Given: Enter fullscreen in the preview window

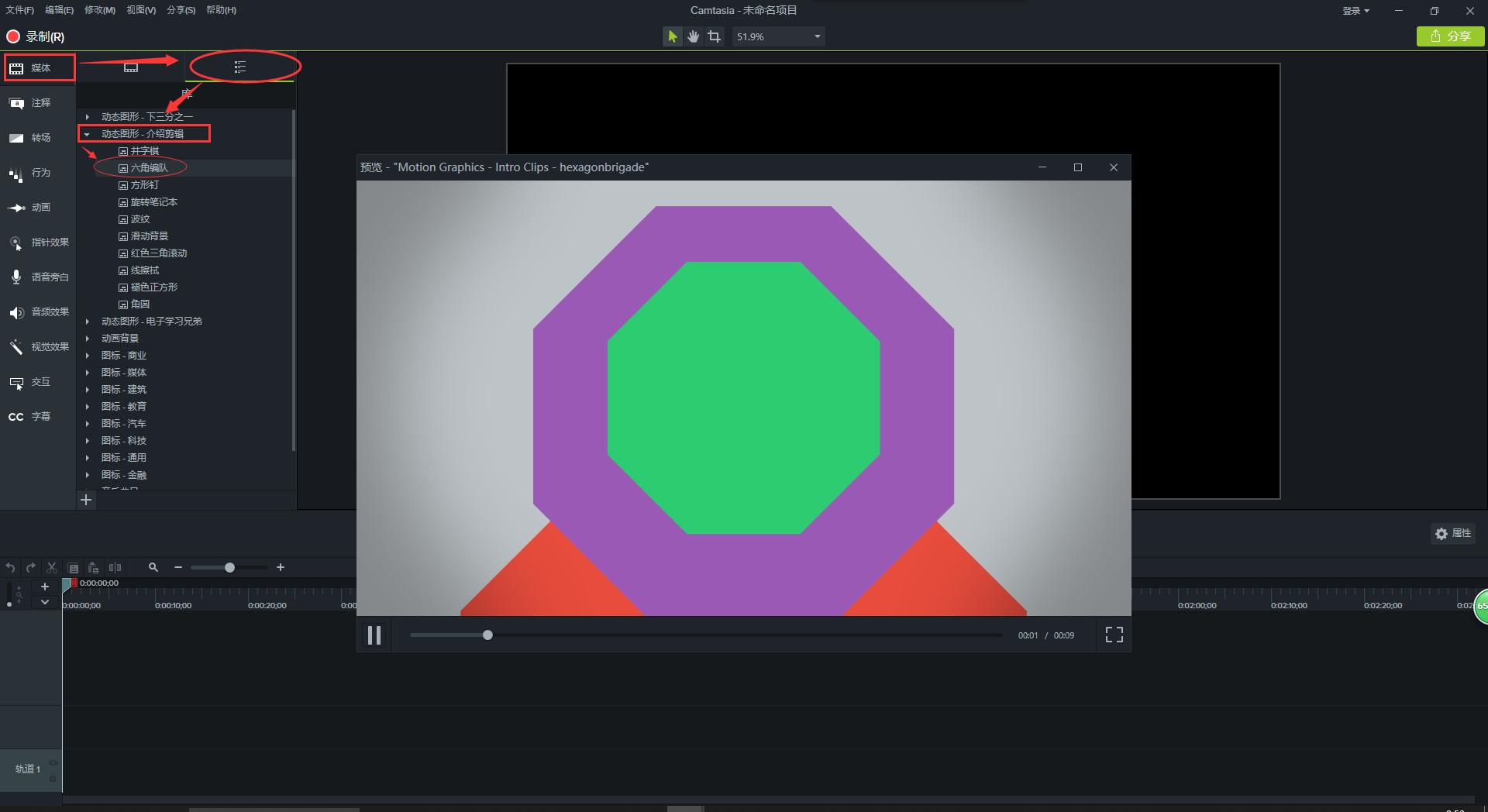Looking at the screenshot, I should (1114, 635).
